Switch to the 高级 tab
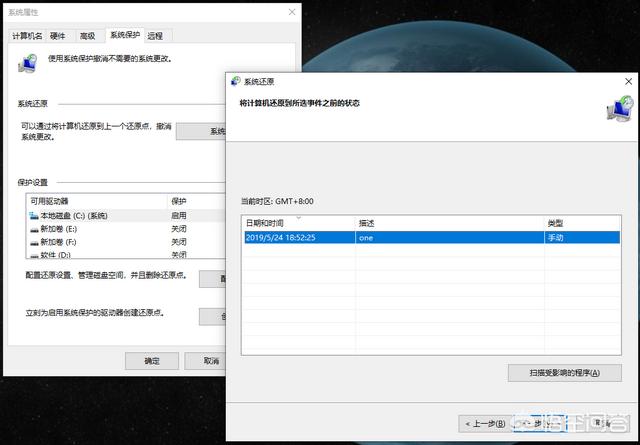 pos(88,35)
